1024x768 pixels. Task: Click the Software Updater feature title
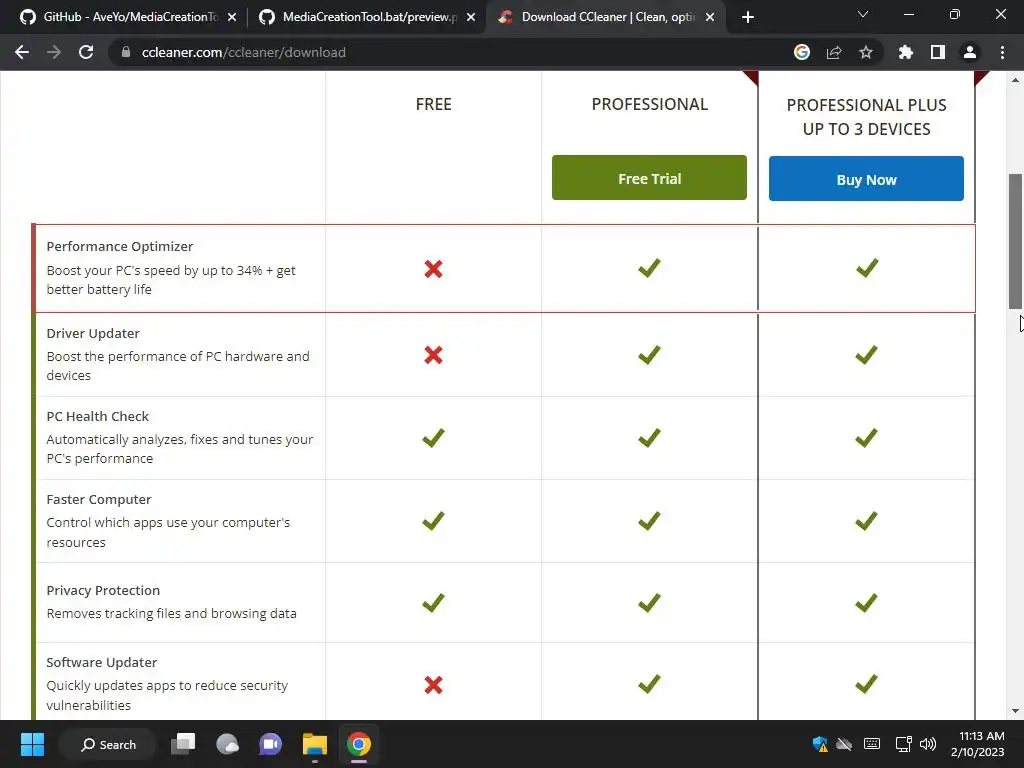click(x=102, y=662)
